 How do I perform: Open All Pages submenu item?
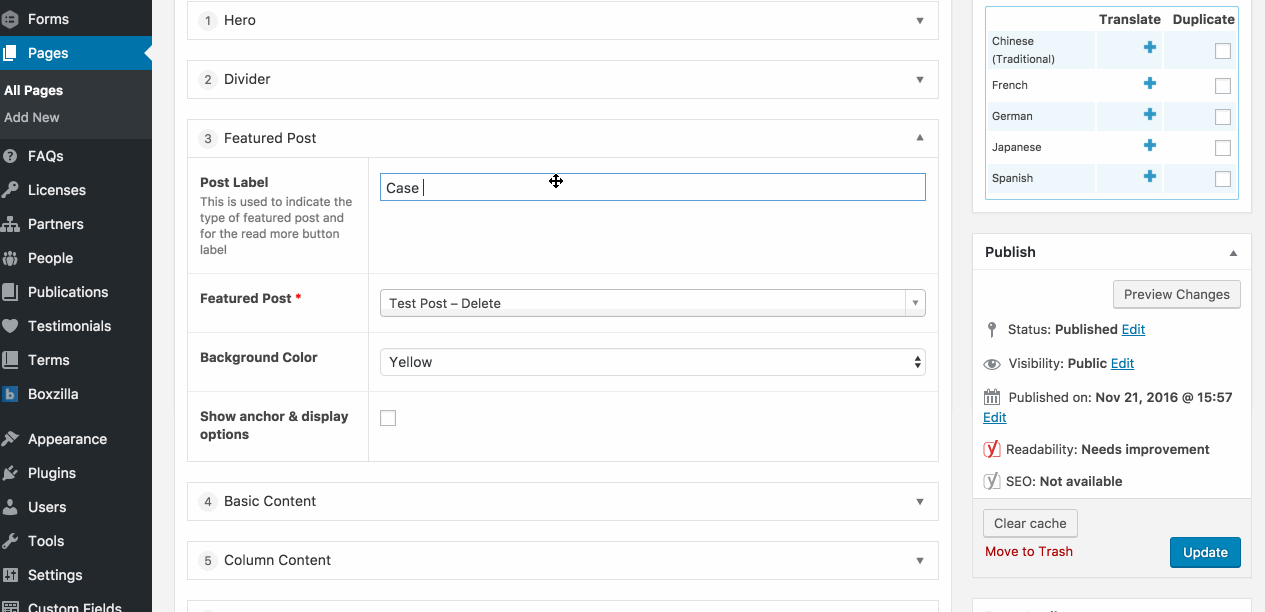click(x=33, y=90)
